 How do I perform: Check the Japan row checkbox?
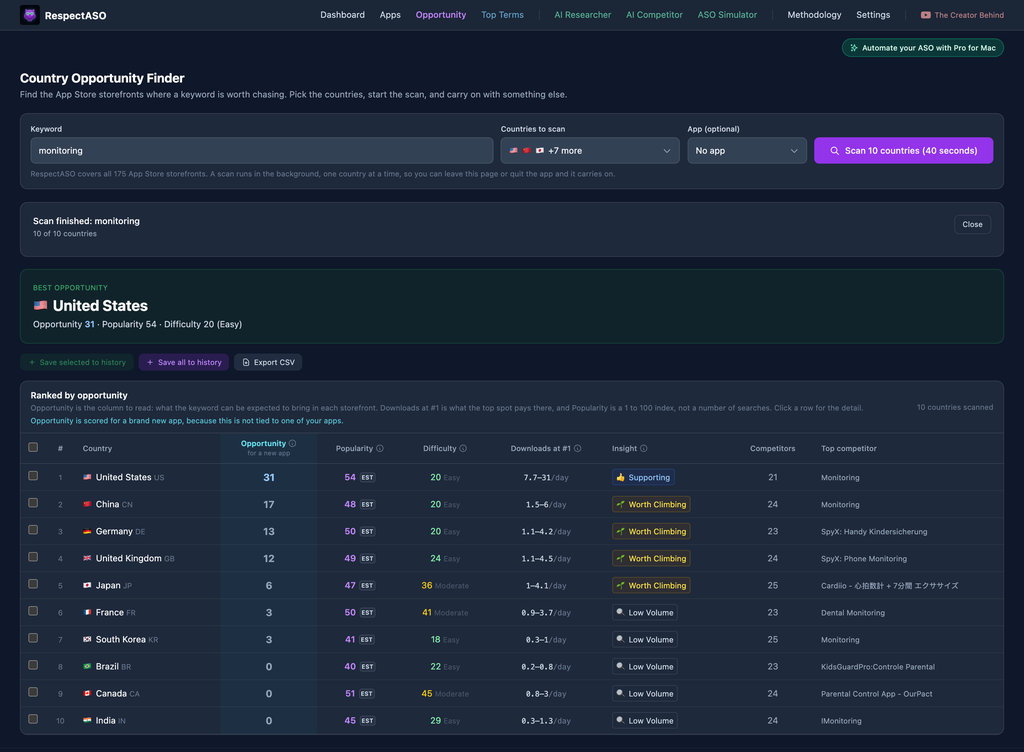(33, 584)
